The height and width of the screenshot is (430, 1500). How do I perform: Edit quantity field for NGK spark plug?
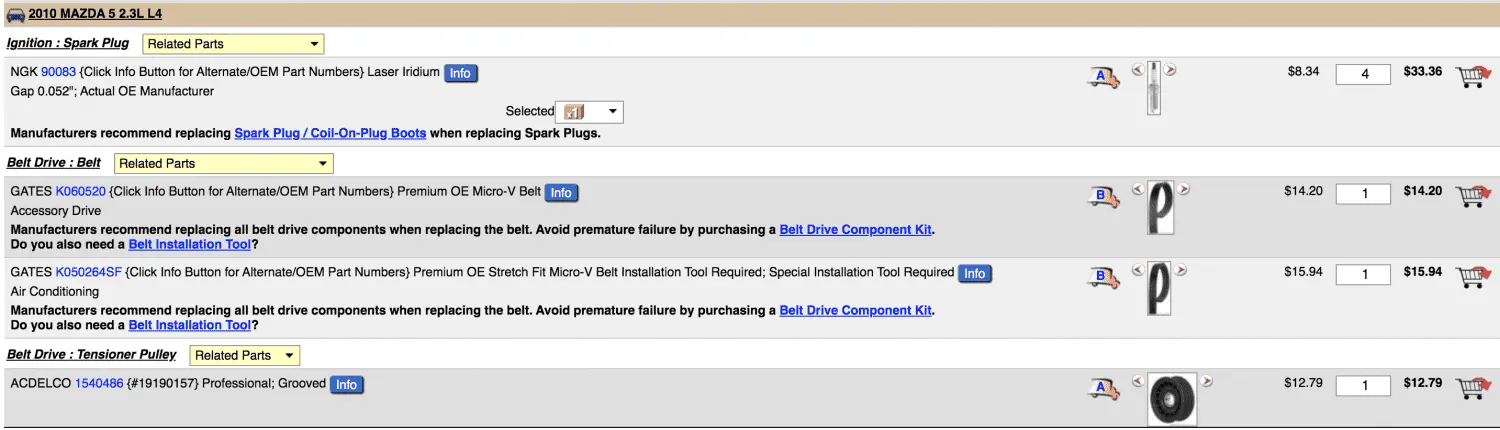[1363, 74]
